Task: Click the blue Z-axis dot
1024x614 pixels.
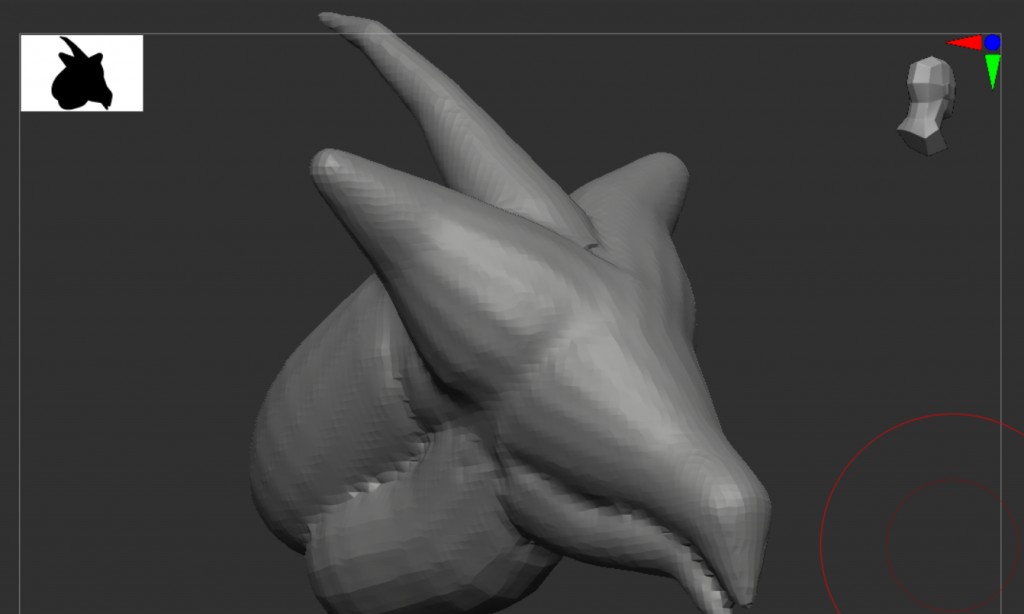Action: [x=993, y=42]
